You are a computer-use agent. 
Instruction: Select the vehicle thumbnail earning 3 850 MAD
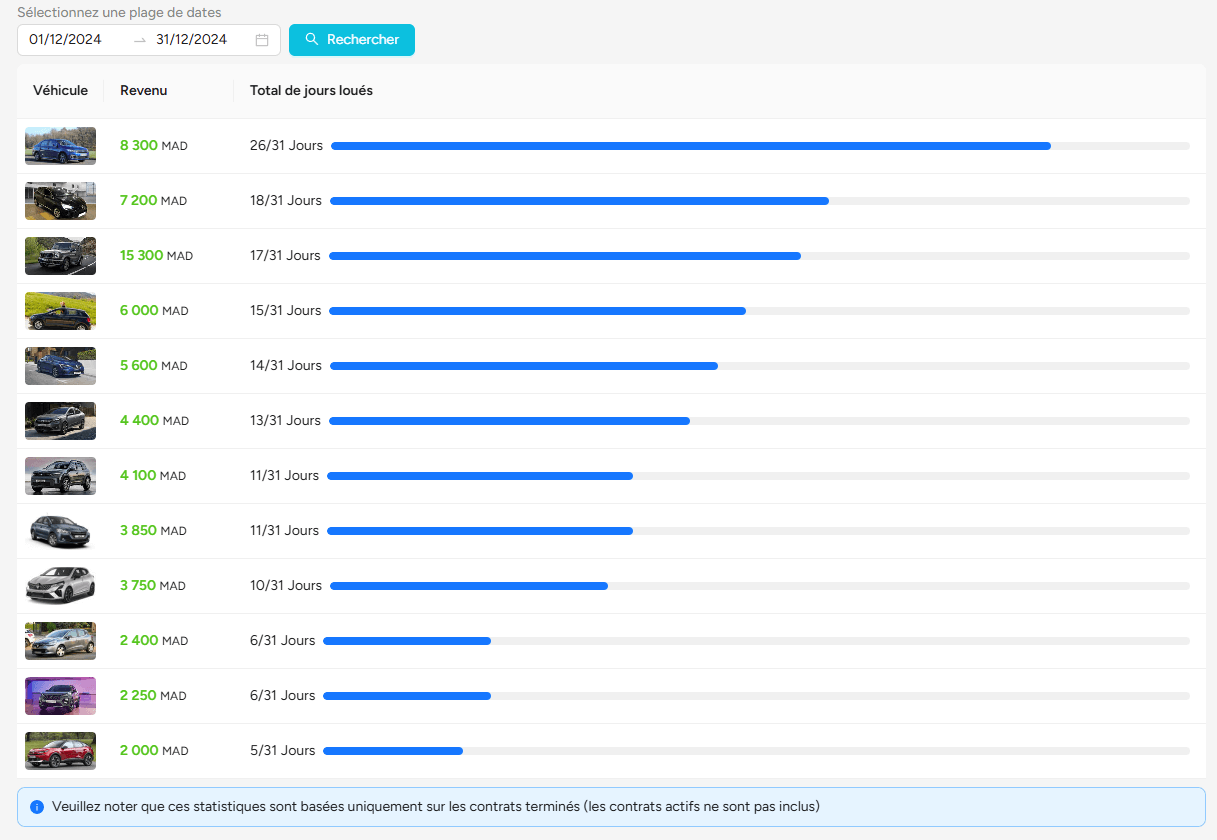(60, 531)
